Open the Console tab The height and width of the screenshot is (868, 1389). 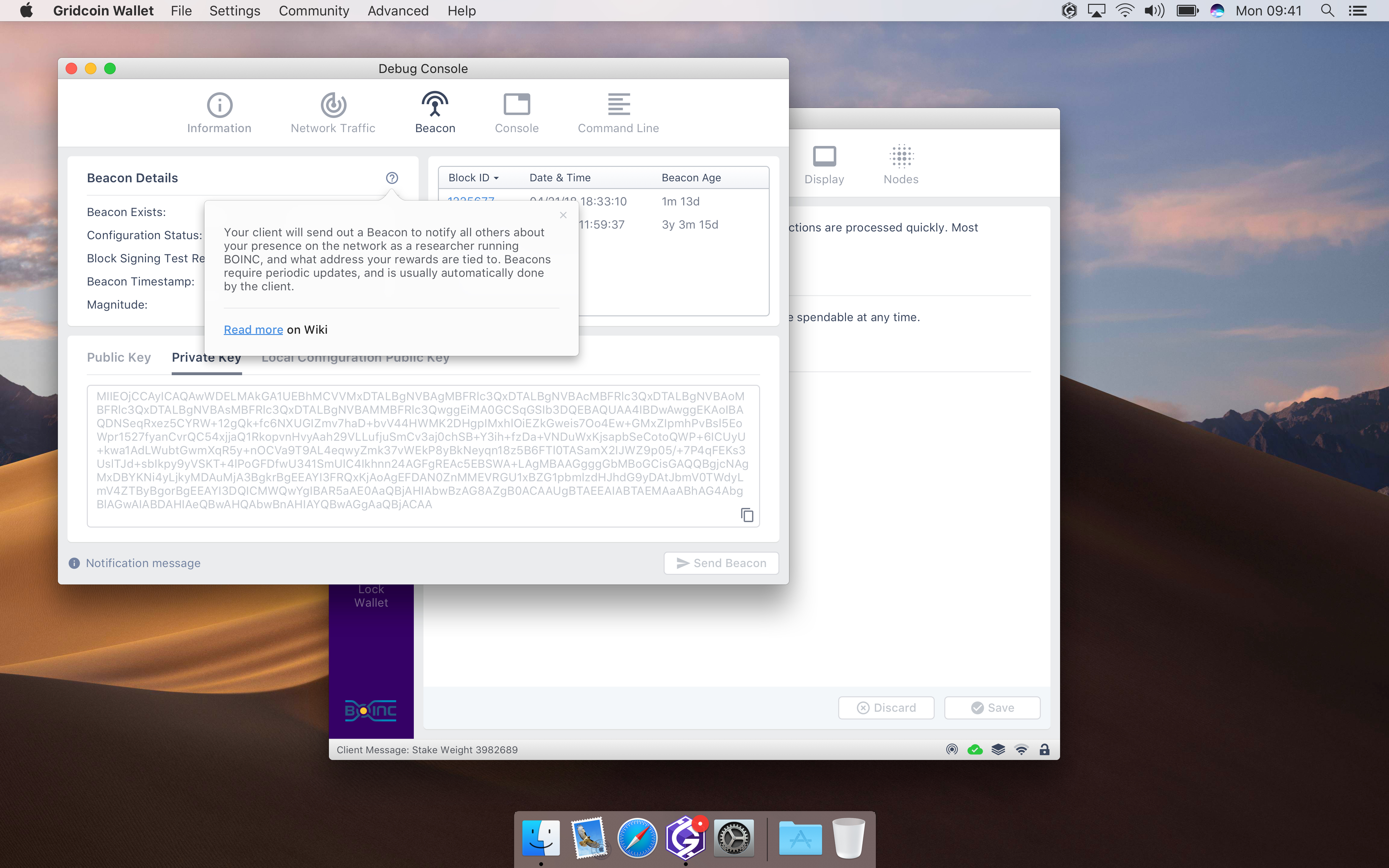click(517, 113)
